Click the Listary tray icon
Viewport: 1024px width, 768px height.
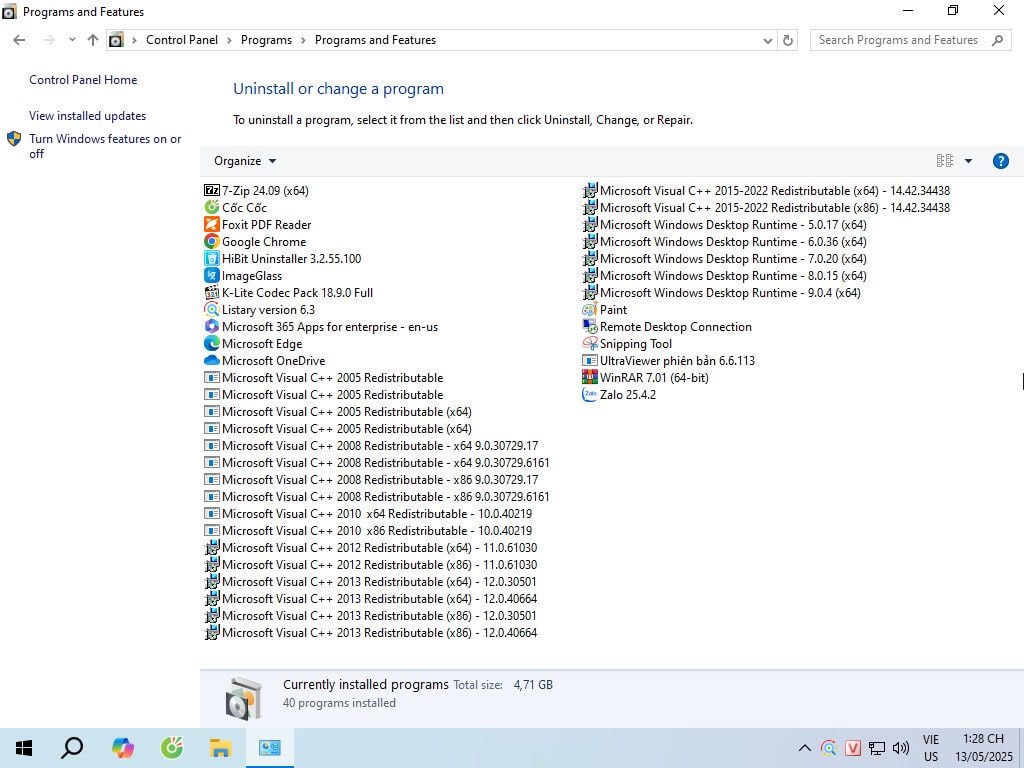click(x=829, y=748)
